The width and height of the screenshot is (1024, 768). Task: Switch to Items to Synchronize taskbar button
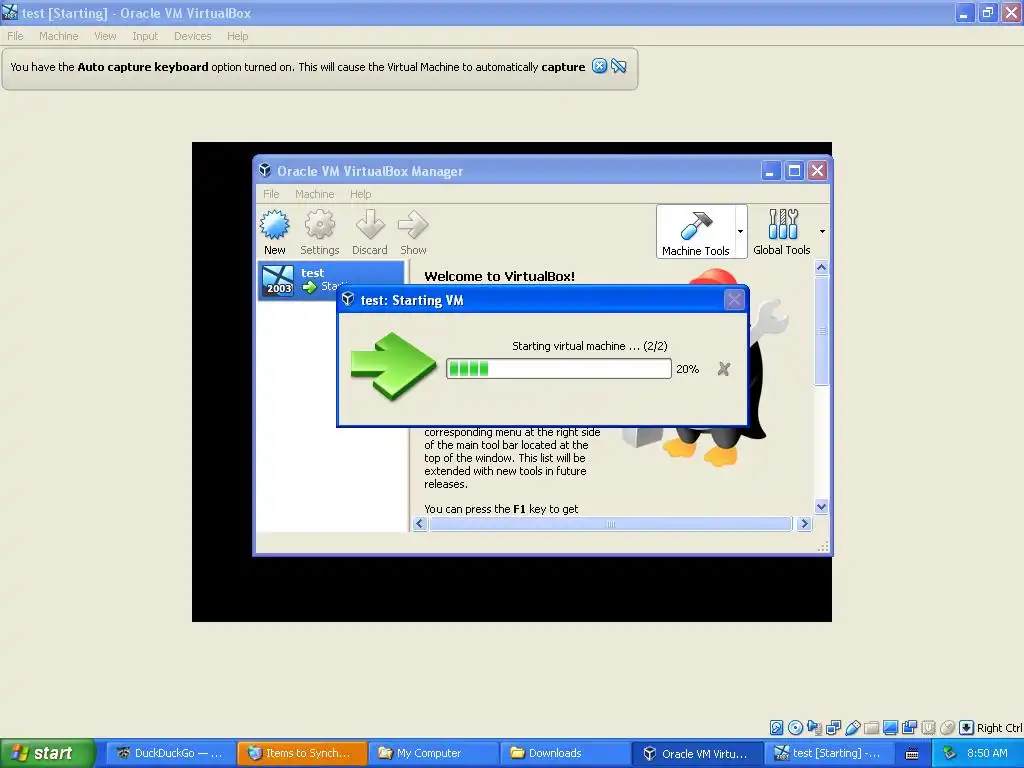pyautogui.click(x=301, y=753)
